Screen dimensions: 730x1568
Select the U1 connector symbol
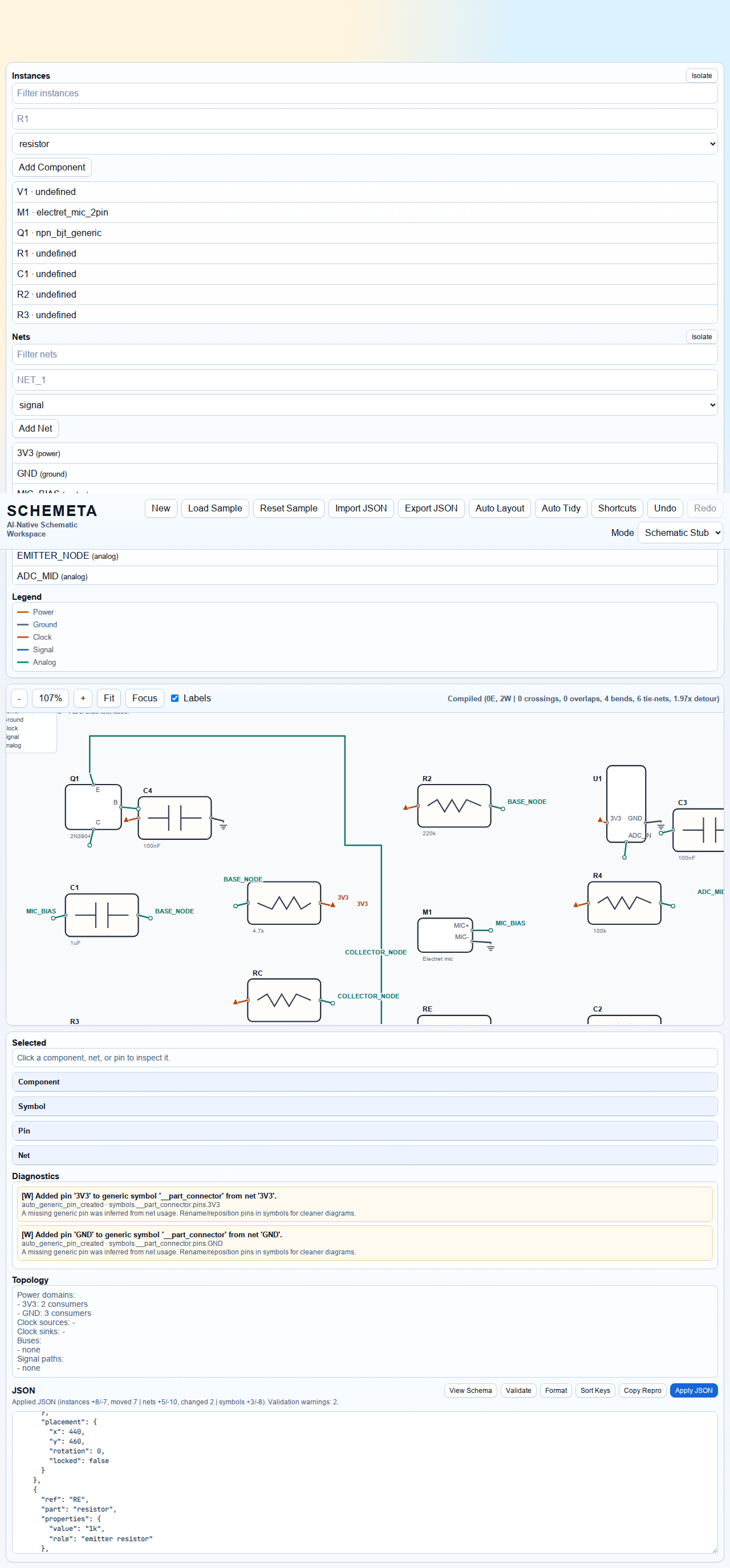pos(626,803)
